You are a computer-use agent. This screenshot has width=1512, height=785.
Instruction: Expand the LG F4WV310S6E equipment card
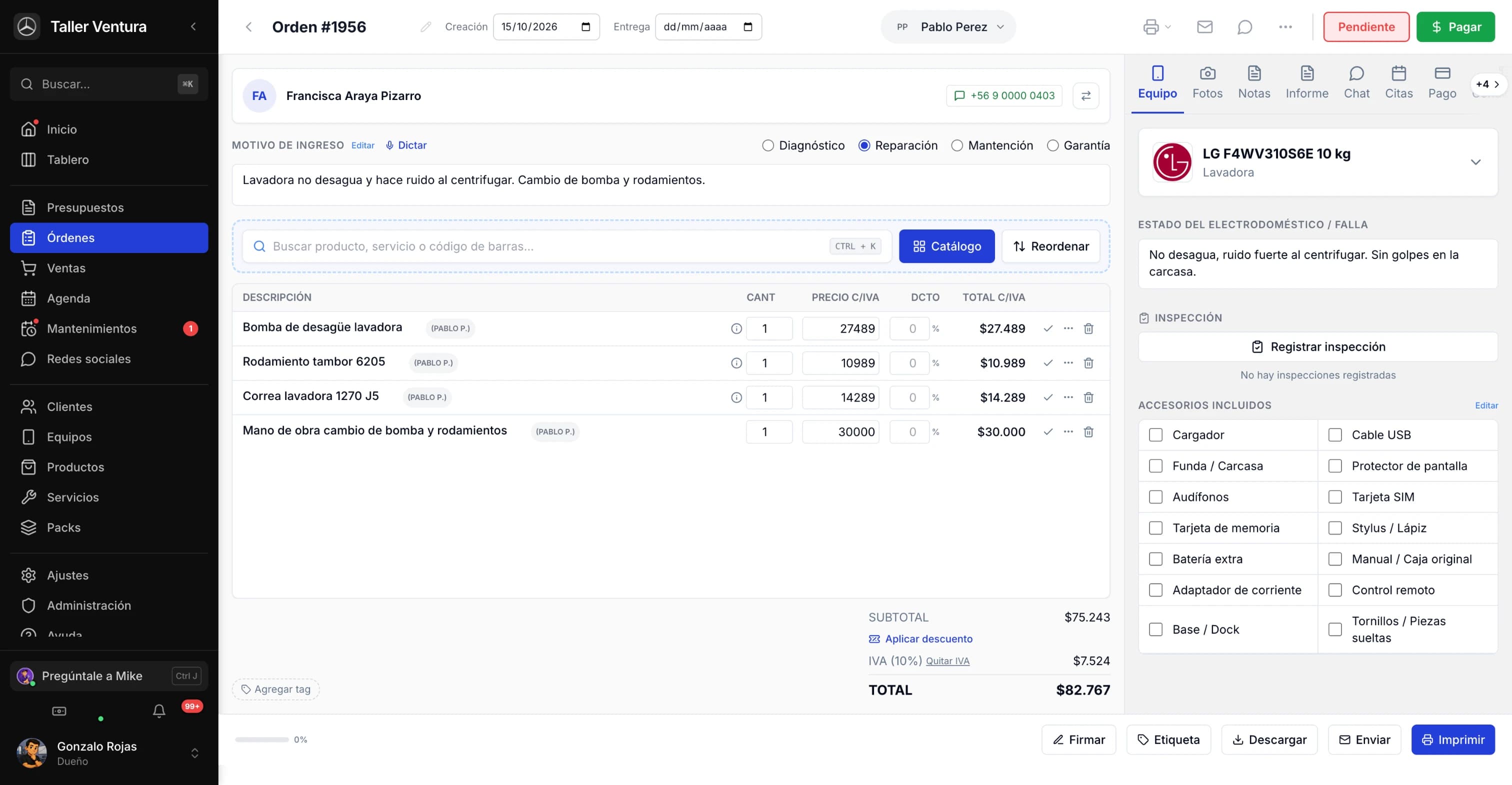(x=1475, y=162)
